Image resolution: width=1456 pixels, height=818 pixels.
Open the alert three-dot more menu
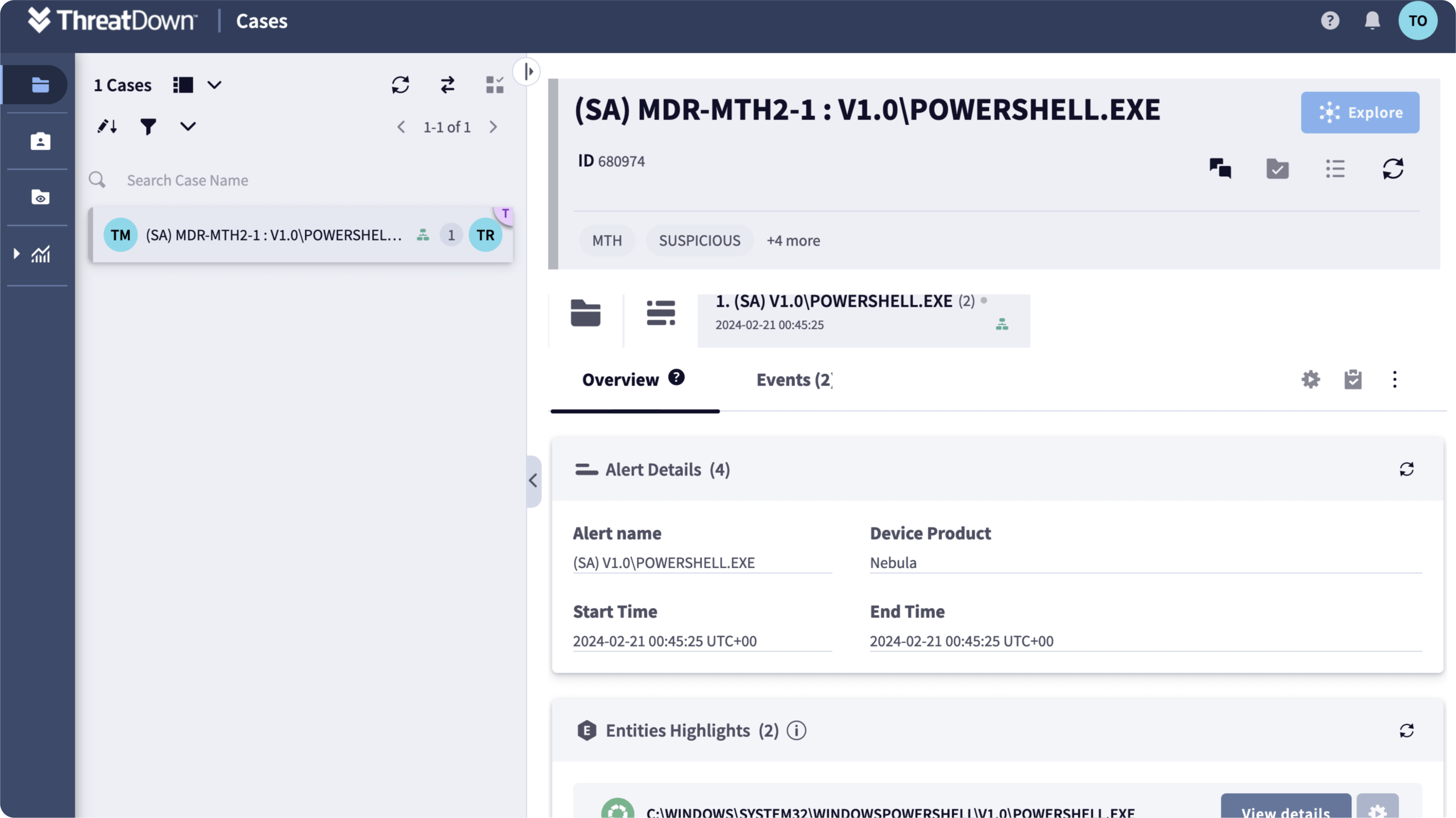click(x=1395, y=380)
